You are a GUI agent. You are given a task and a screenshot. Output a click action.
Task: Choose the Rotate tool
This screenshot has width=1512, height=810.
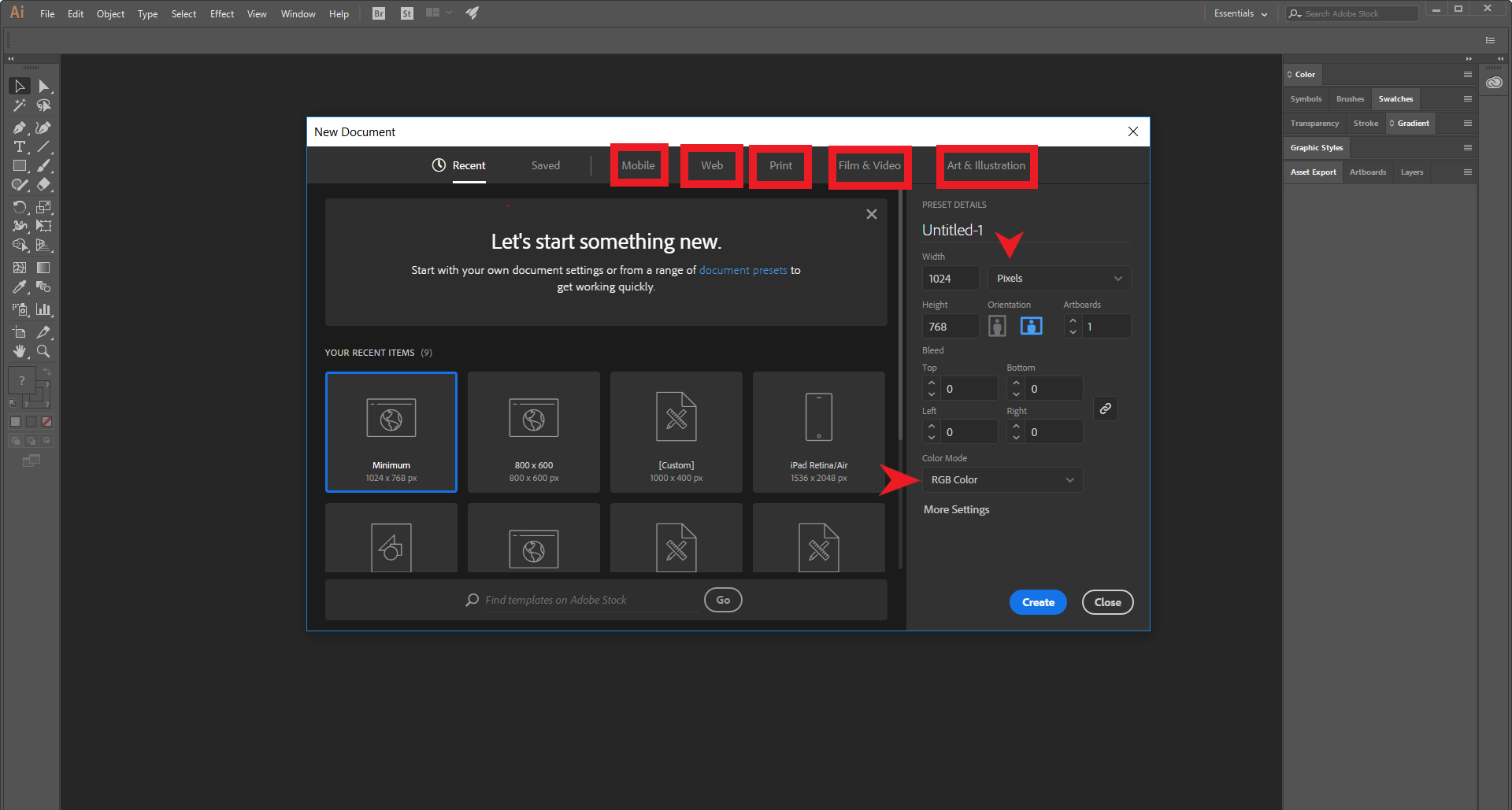pos(20,207)
